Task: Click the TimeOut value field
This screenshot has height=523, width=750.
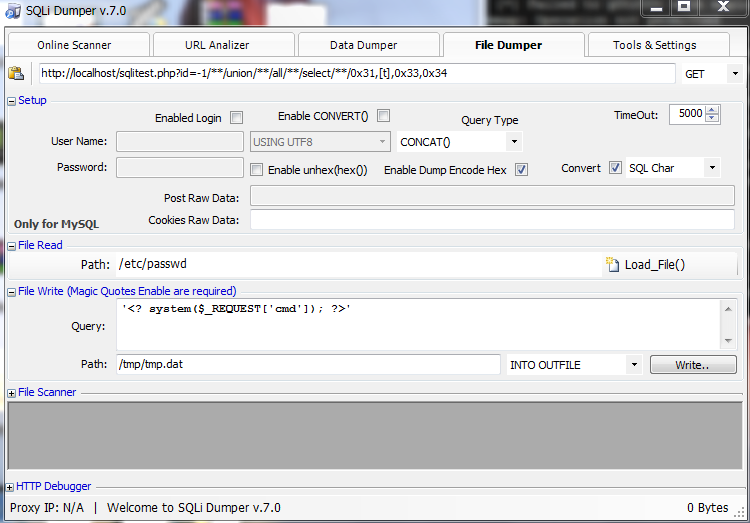Action: 687,114
